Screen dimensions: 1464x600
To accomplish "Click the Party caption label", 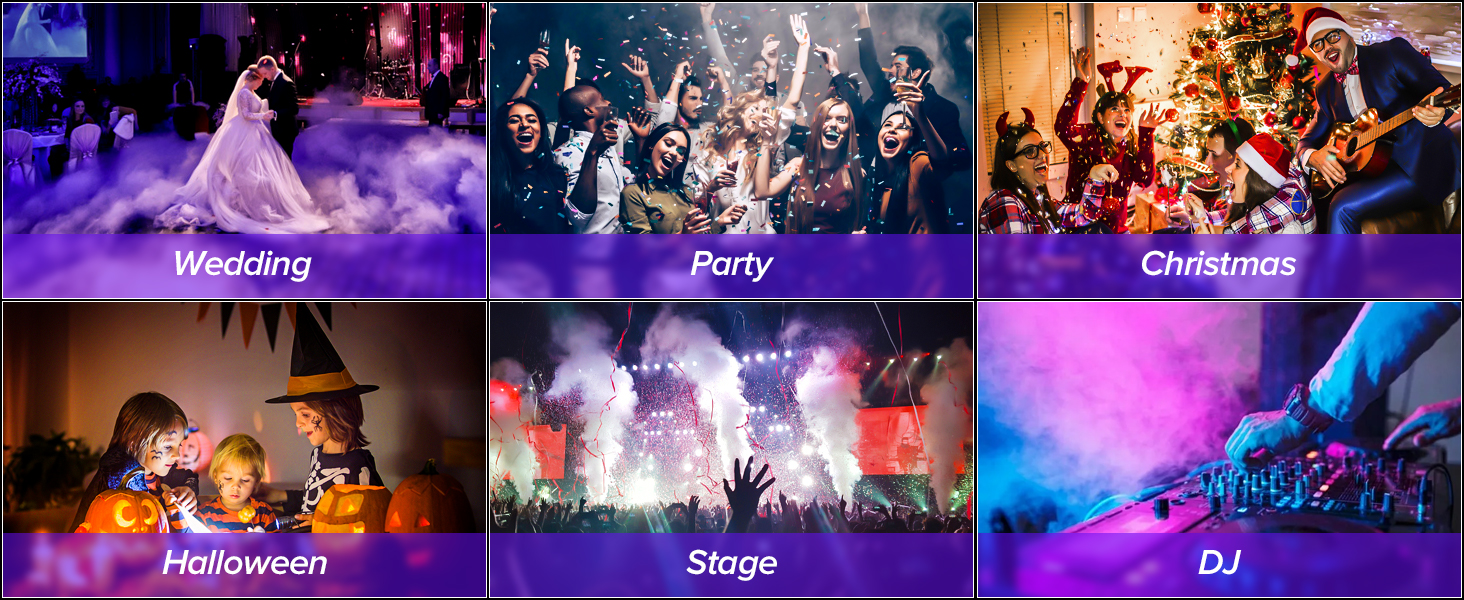I will pyautogui.click(x=731, y=264).
